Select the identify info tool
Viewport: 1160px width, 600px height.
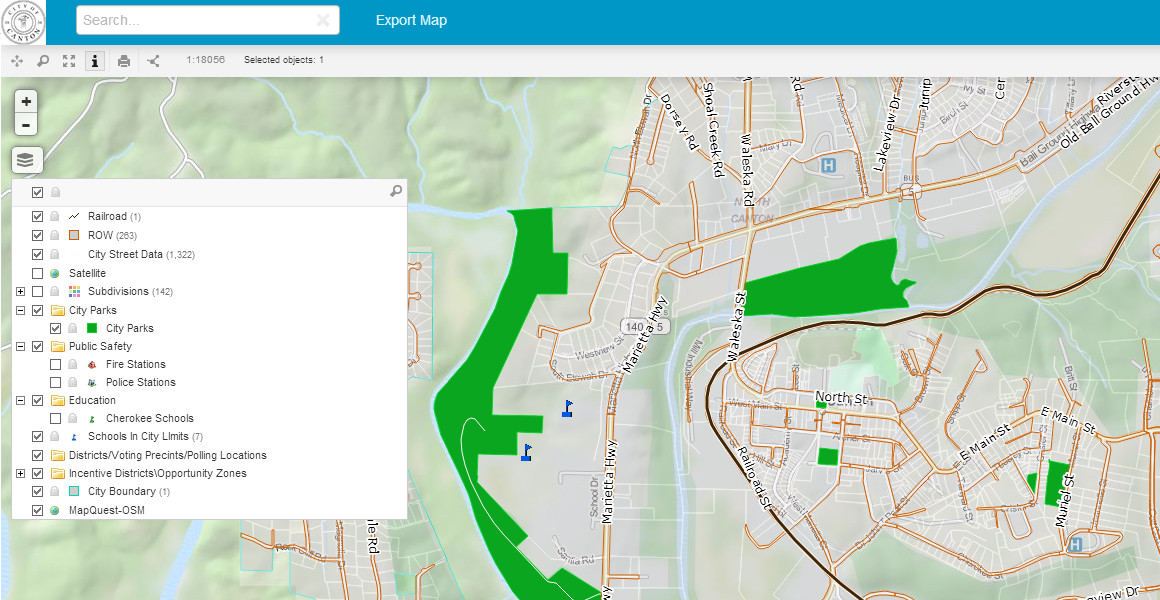(x=94, y=60)
